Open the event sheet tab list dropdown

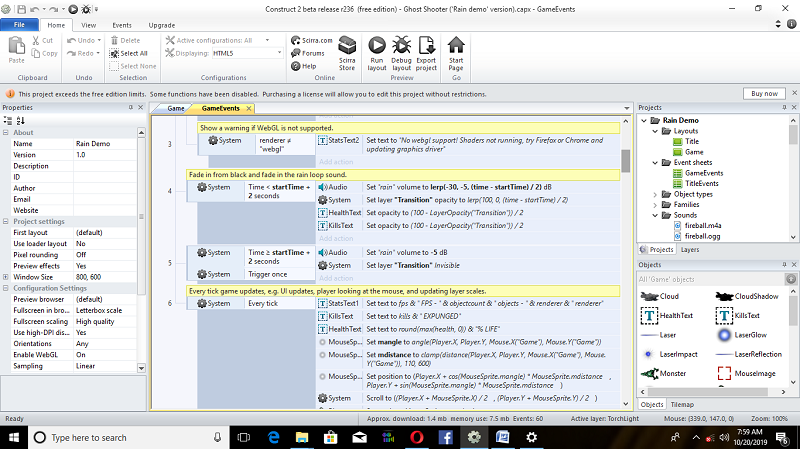(627, 108)
